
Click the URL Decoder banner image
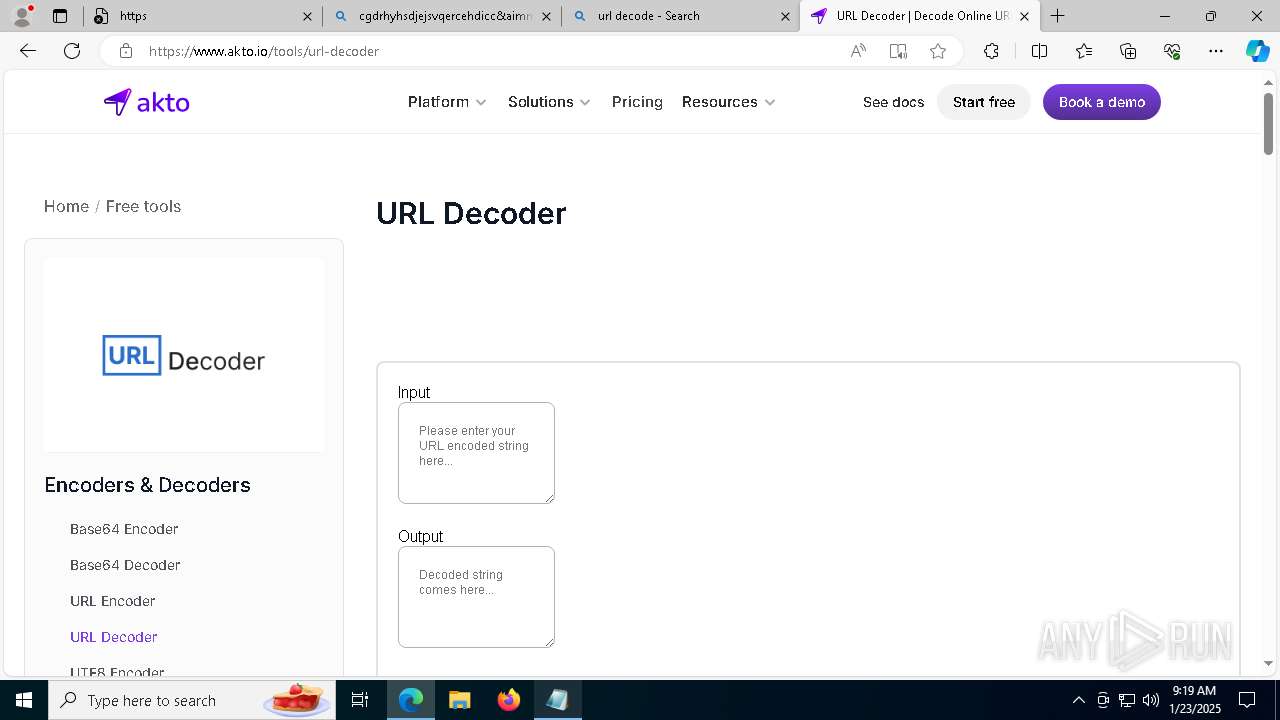[x=184, y=355]
